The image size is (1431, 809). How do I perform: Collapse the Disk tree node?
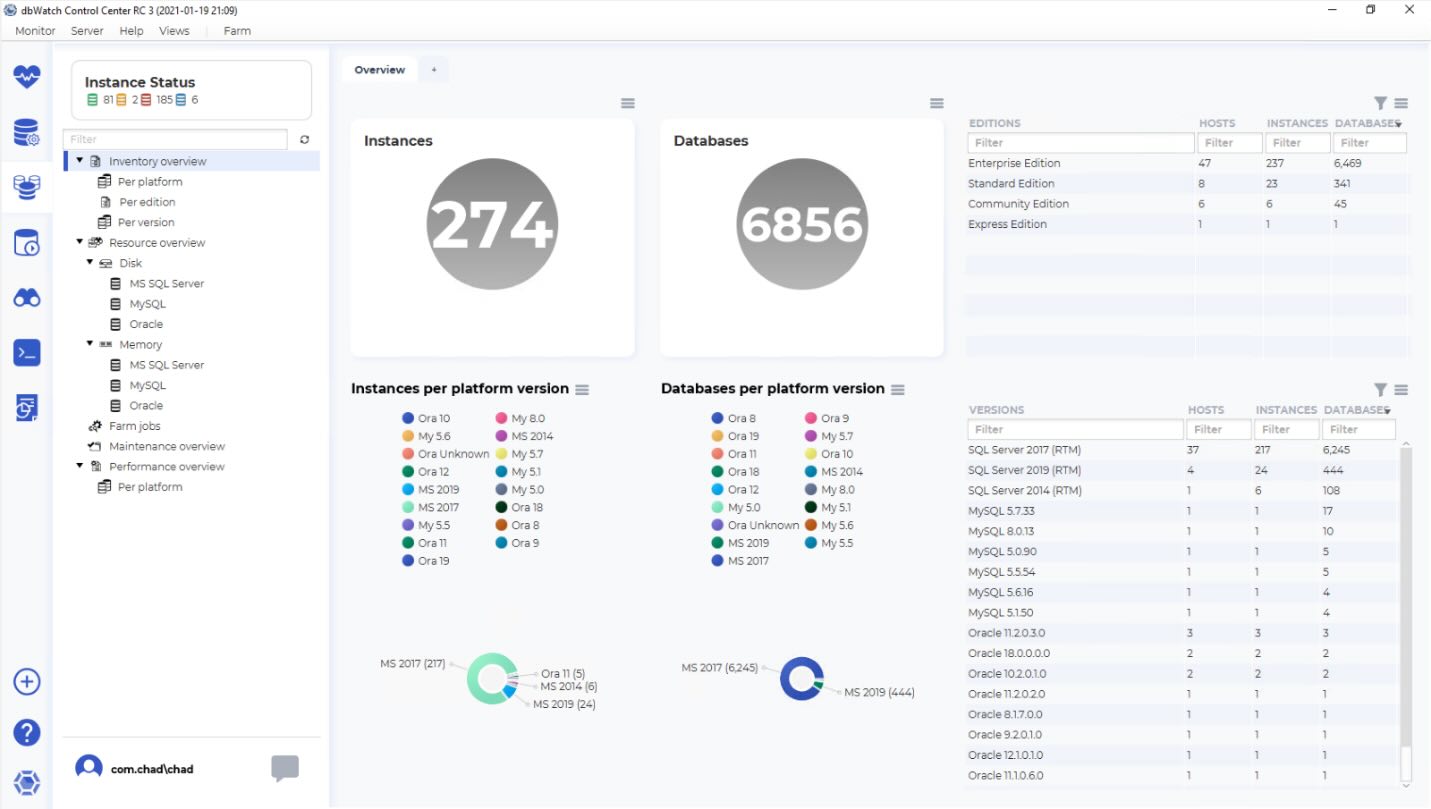[x=90, y=263]
